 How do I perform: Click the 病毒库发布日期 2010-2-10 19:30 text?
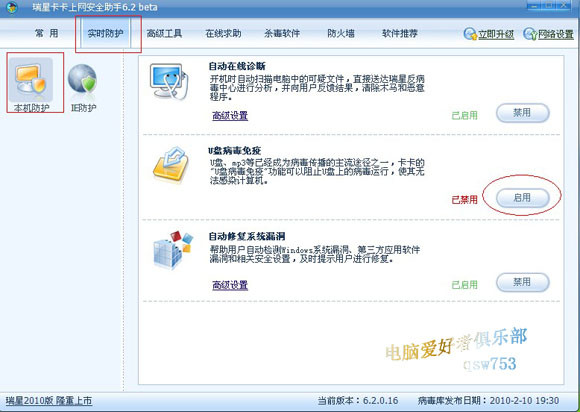(x=488, y=401)
